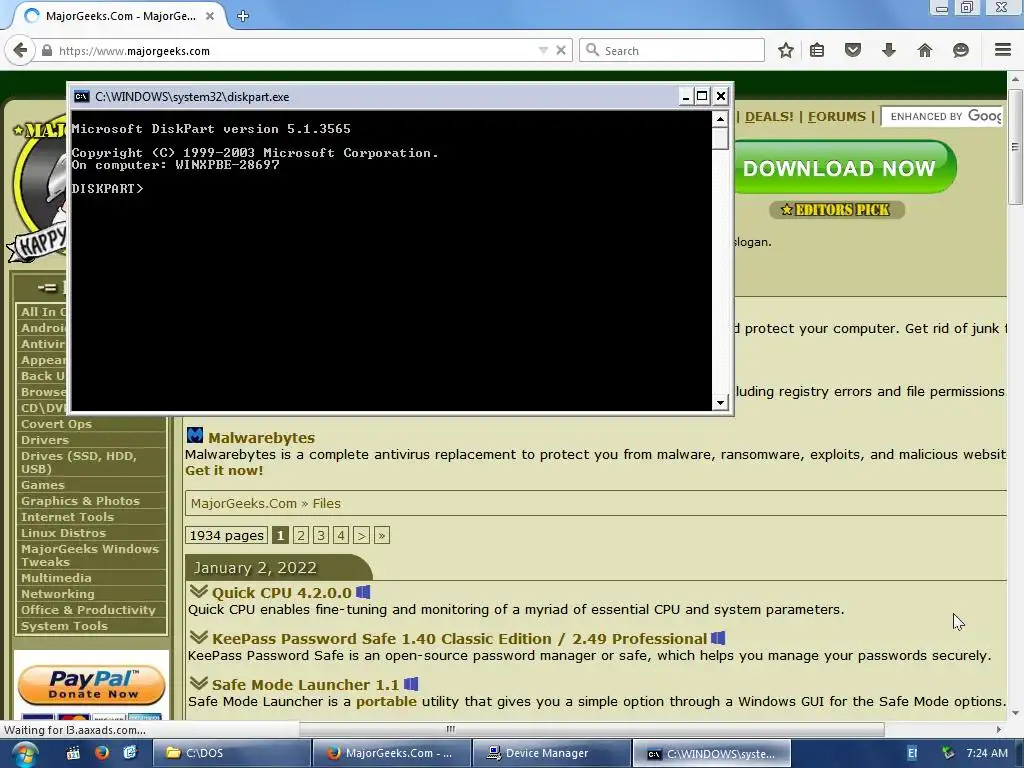Open Quick CPU 4.2.0.0 link

click(x=281, y=593)
